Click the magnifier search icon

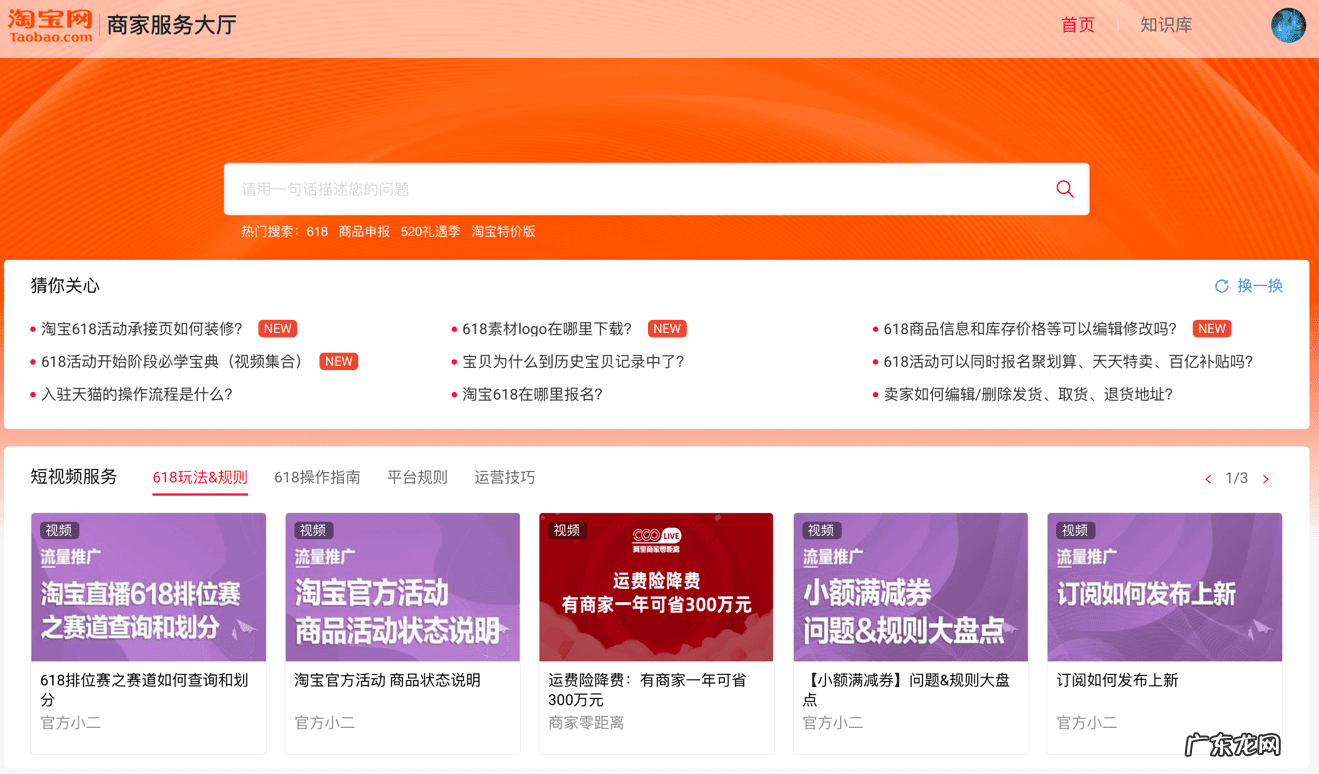pyautogui.click(x=1065, y=189)
